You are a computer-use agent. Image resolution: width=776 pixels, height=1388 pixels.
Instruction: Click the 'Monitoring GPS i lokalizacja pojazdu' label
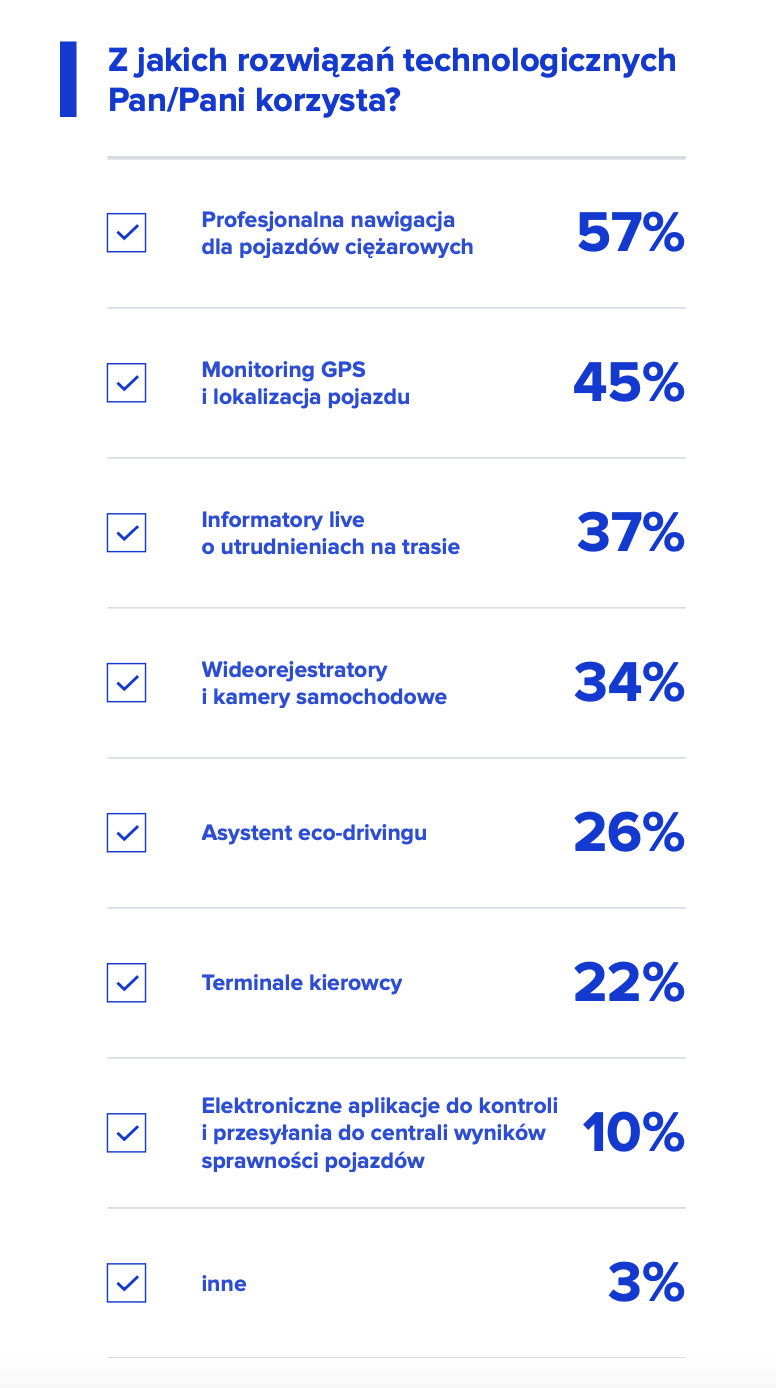click(x=305, y=383)
